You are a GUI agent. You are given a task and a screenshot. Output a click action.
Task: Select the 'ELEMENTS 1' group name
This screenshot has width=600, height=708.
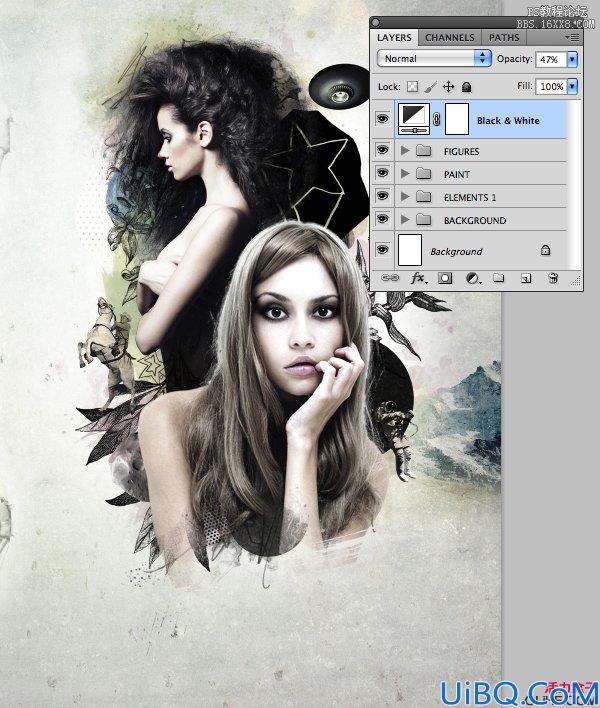(470, 197)
